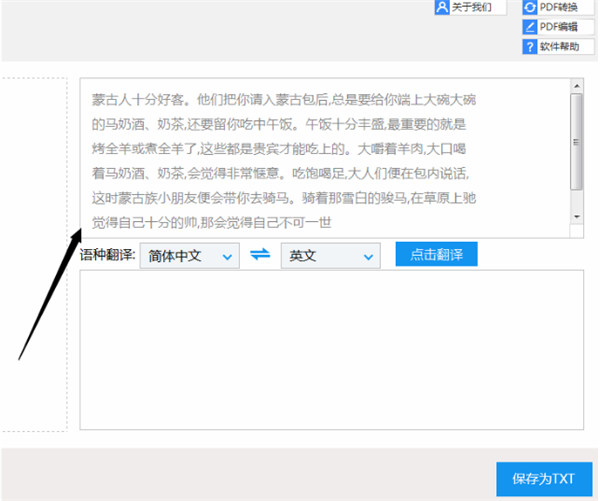This screenshot has height=501, width=600.
Task: Open the 关于我们 user icon
Action: (442, 7)
